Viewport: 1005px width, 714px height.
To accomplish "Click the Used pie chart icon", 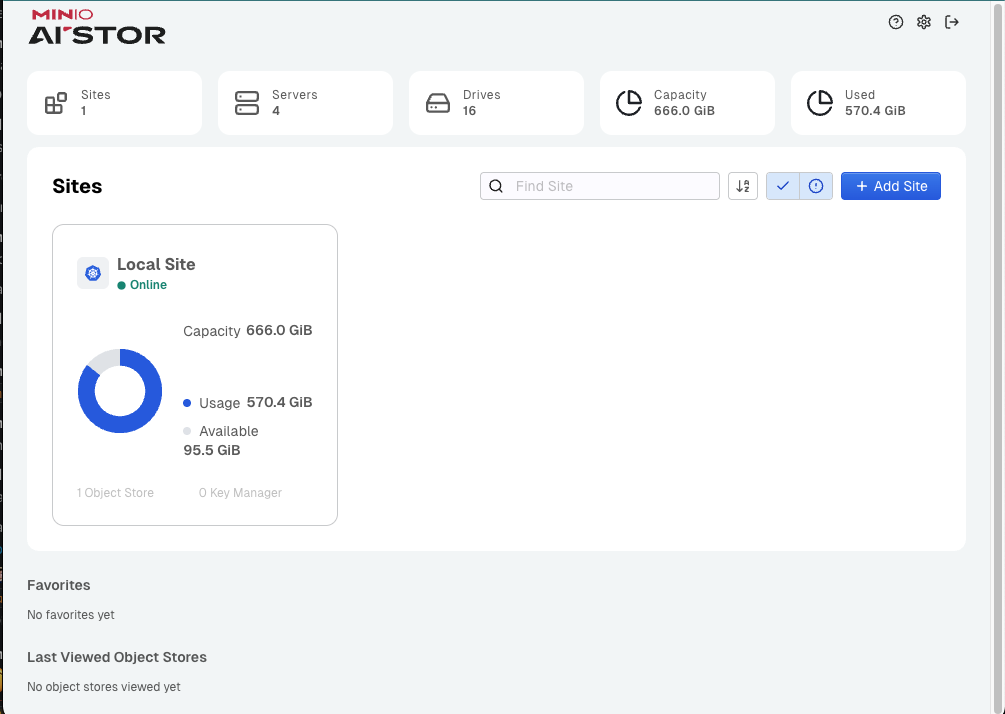I will coord(820,103).
